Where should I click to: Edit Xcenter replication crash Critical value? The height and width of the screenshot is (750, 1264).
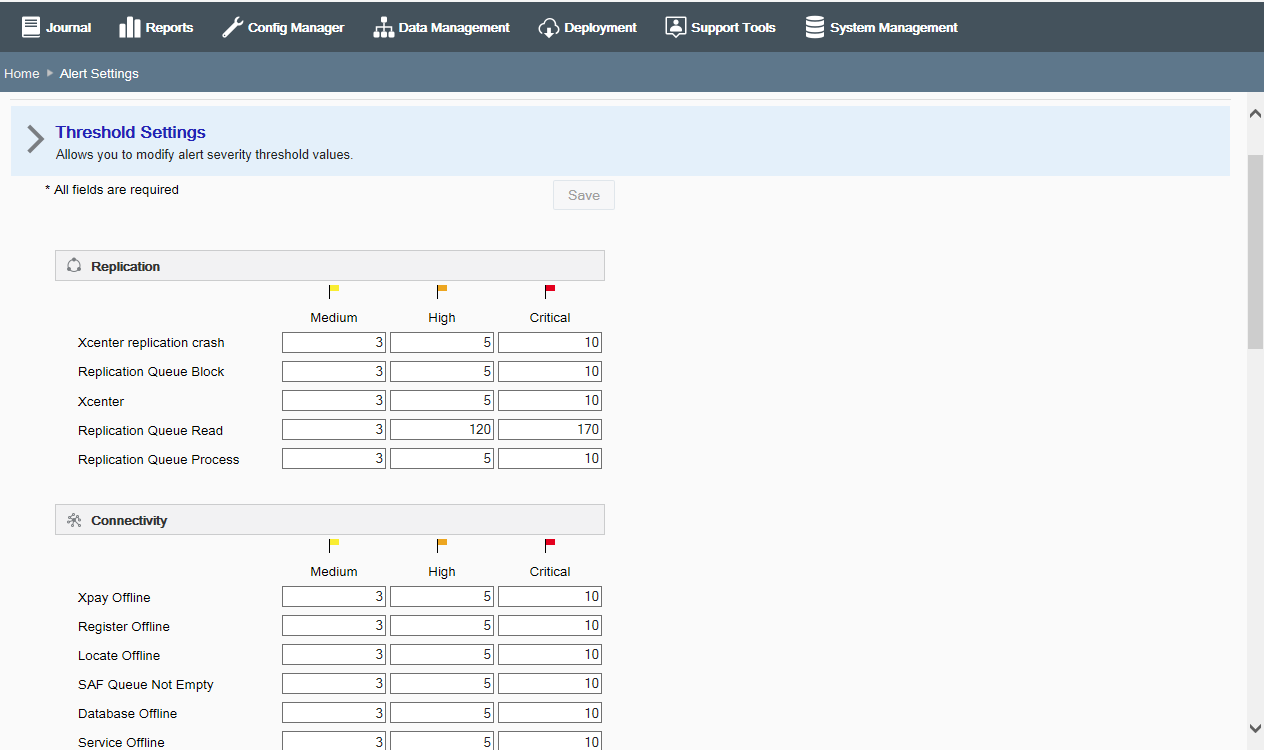click(550, 342)
